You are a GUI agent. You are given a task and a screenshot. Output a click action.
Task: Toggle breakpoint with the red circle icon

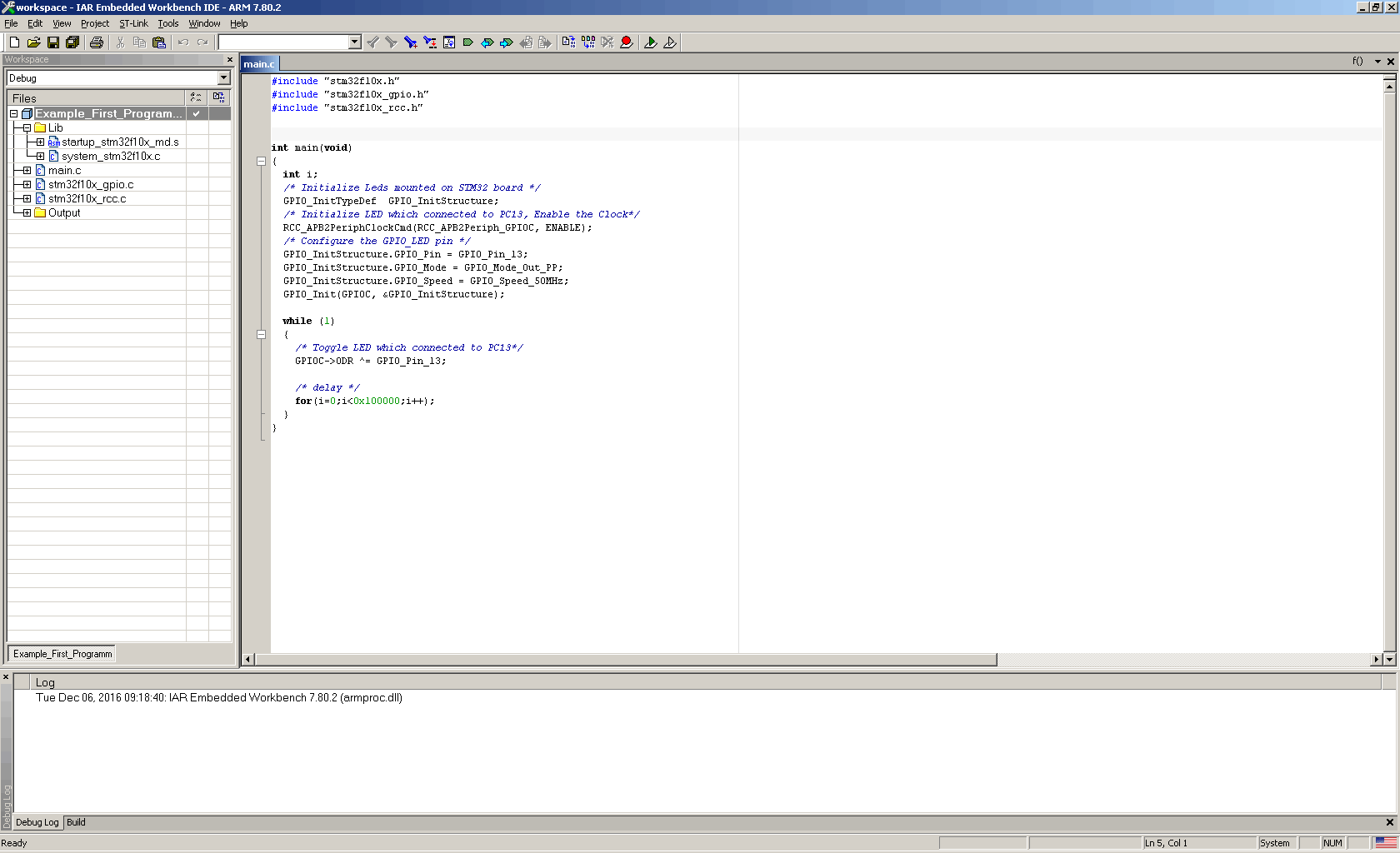pos(627,42)
